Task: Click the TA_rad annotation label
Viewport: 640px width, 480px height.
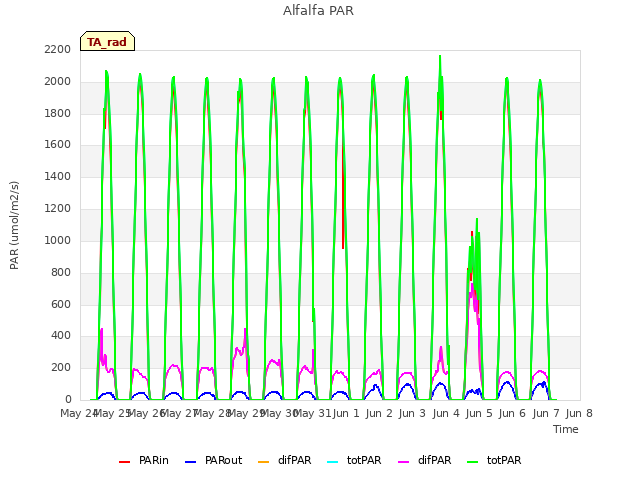Action: point(107,42)
